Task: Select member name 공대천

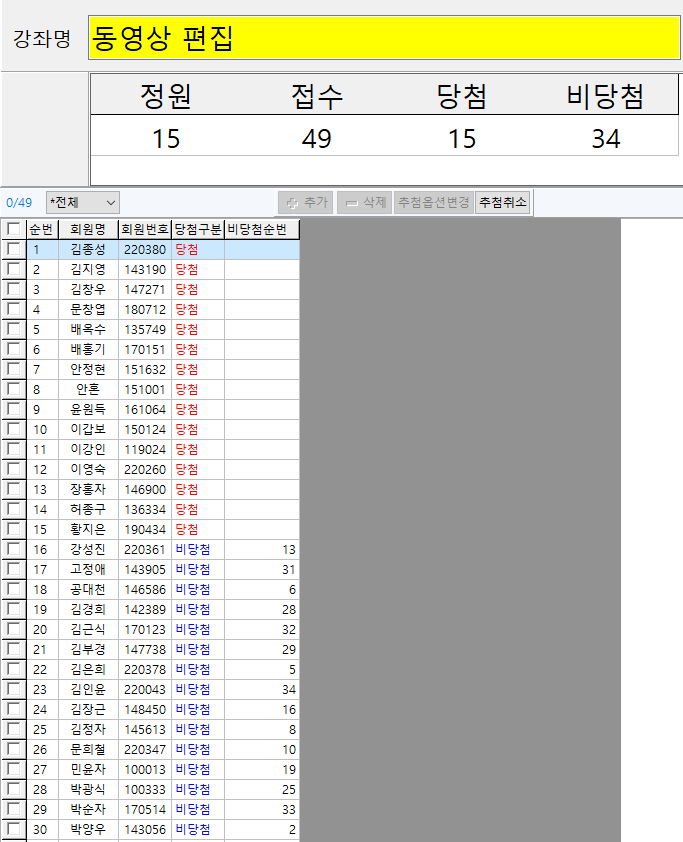Action: 88,590
